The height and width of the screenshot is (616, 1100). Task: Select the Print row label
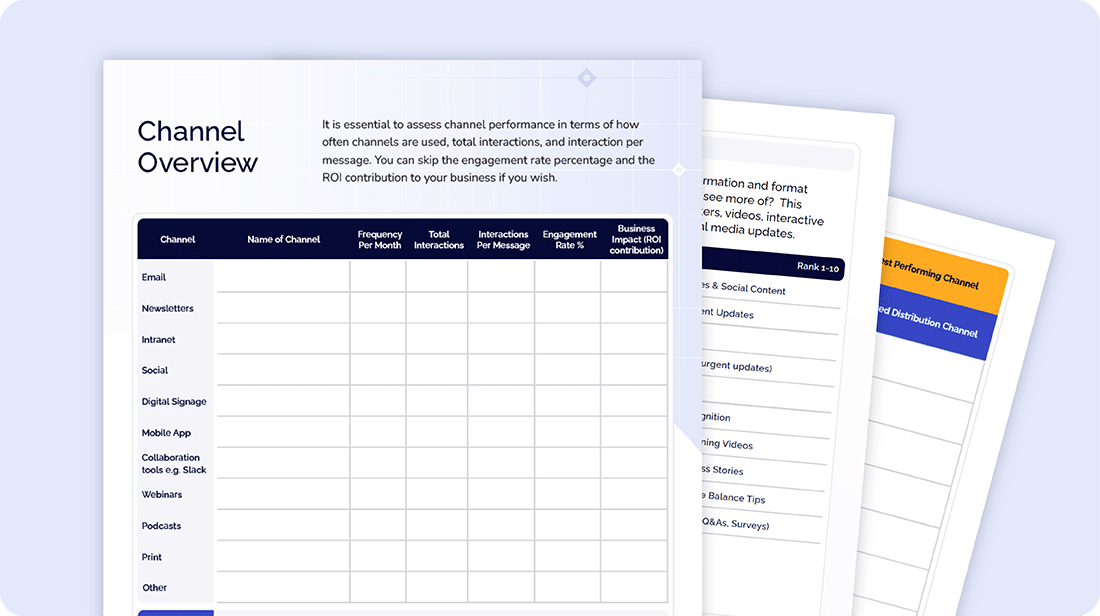click(152, 557)
